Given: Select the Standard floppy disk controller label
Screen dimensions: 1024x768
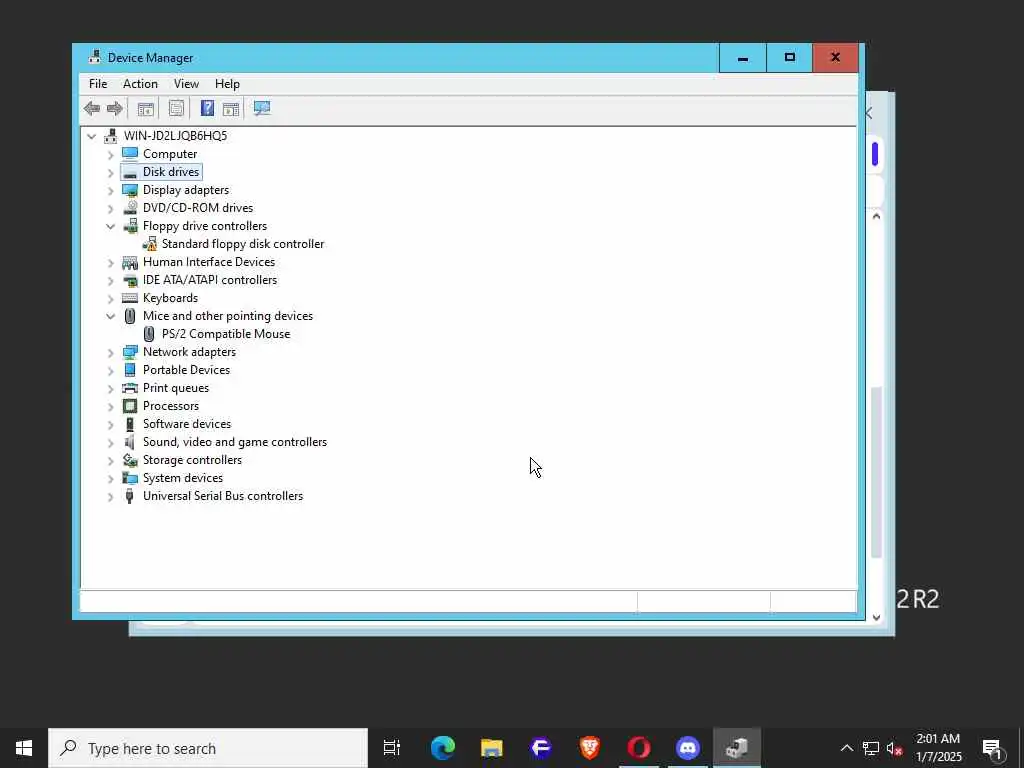Looking at the screenshot, I should 243,244.
